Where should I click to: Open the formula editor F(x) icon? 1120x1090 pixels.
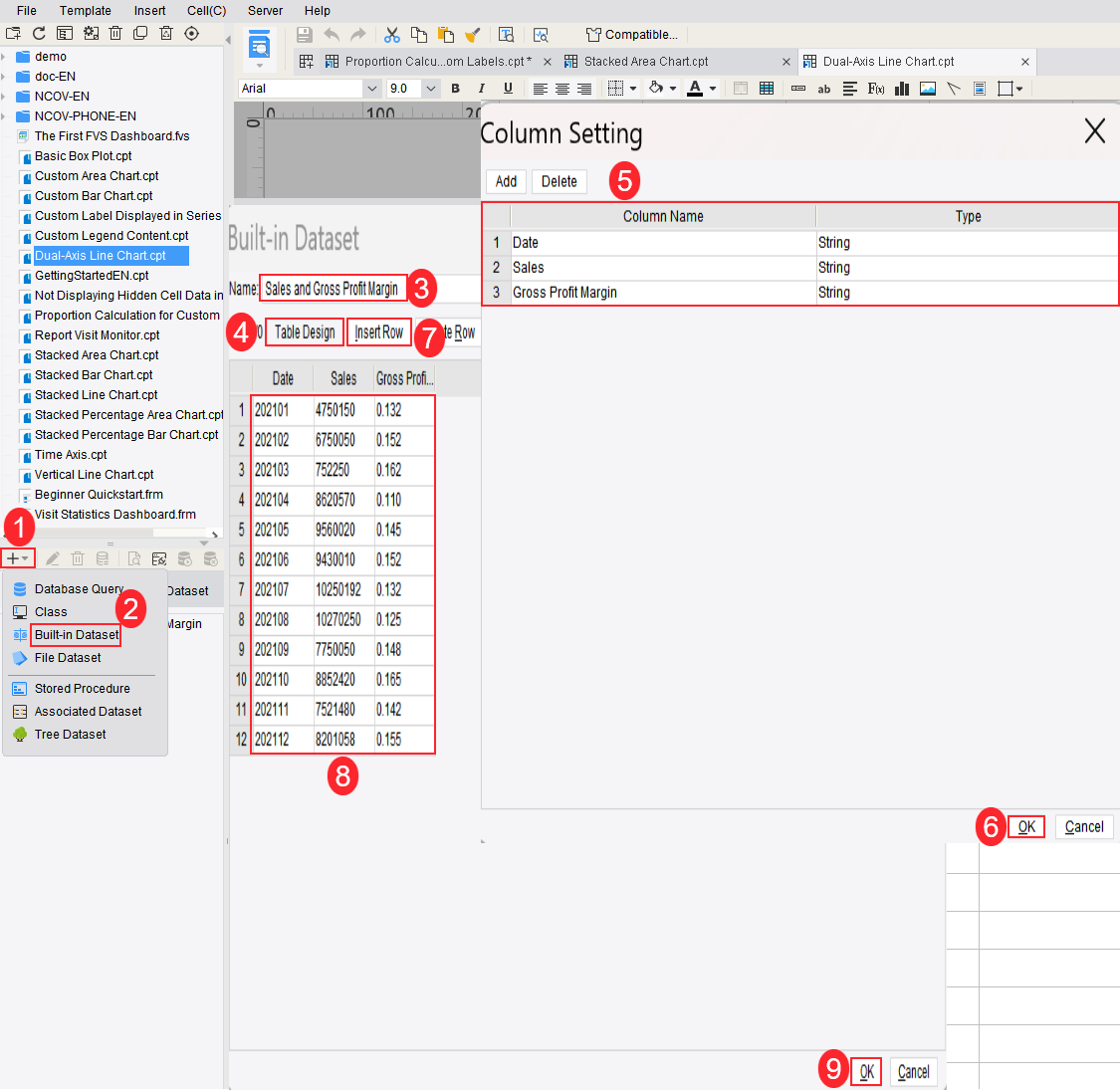click(x=874, y=89)
